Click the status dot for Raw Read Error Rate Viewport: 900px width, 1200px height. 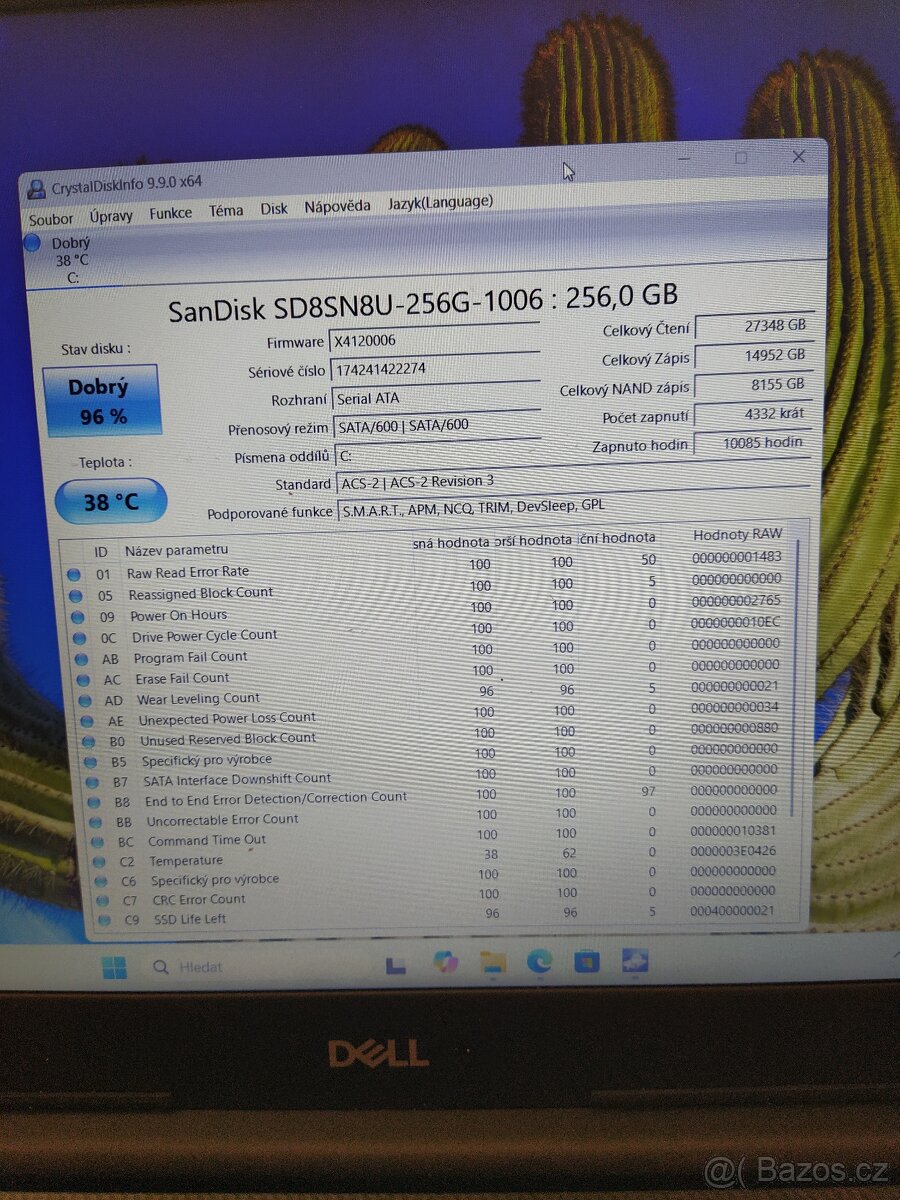pos(73,575)
